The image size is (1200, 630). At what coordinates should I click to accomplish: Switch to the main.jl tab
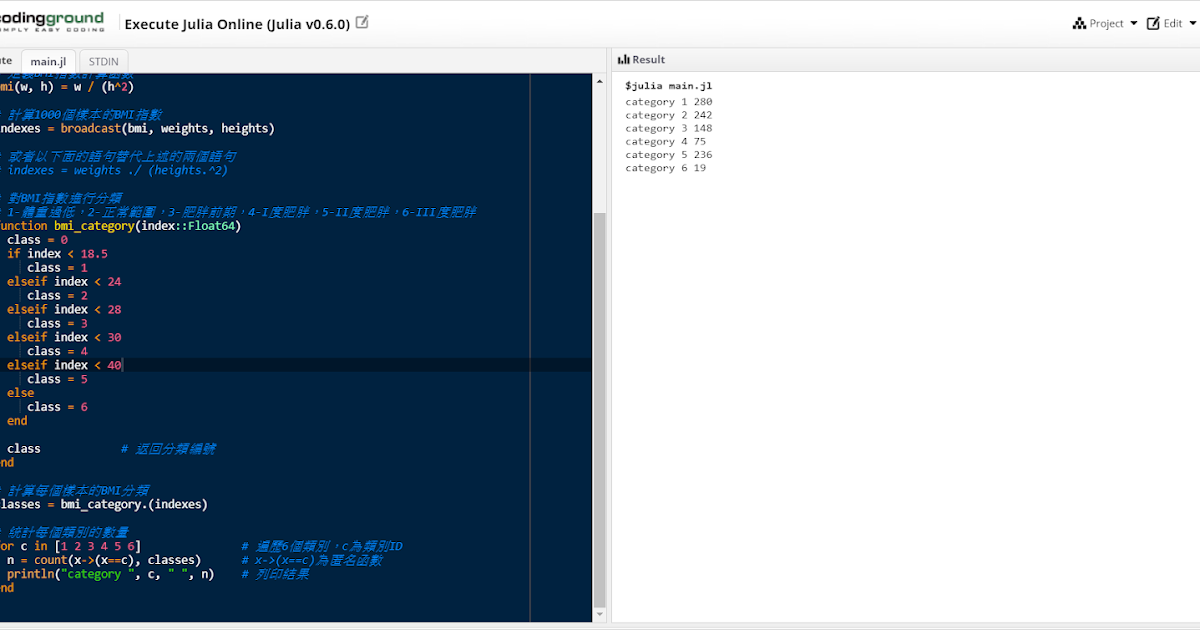(48, 61)
